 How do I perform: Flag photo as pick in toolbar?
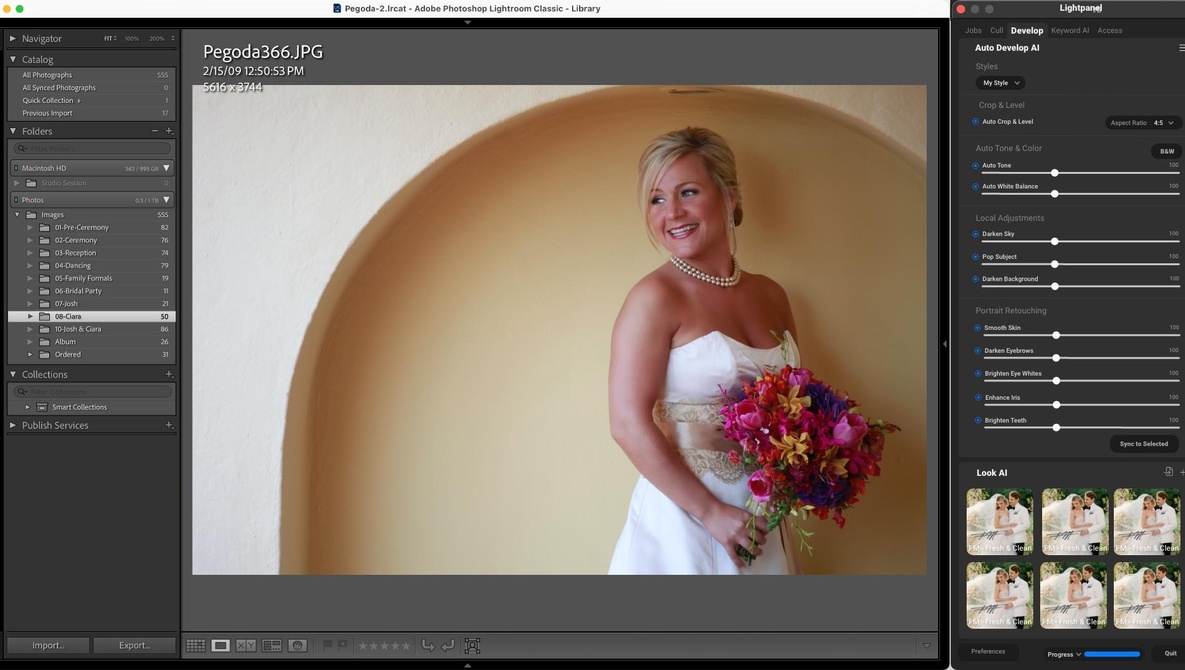327,645
